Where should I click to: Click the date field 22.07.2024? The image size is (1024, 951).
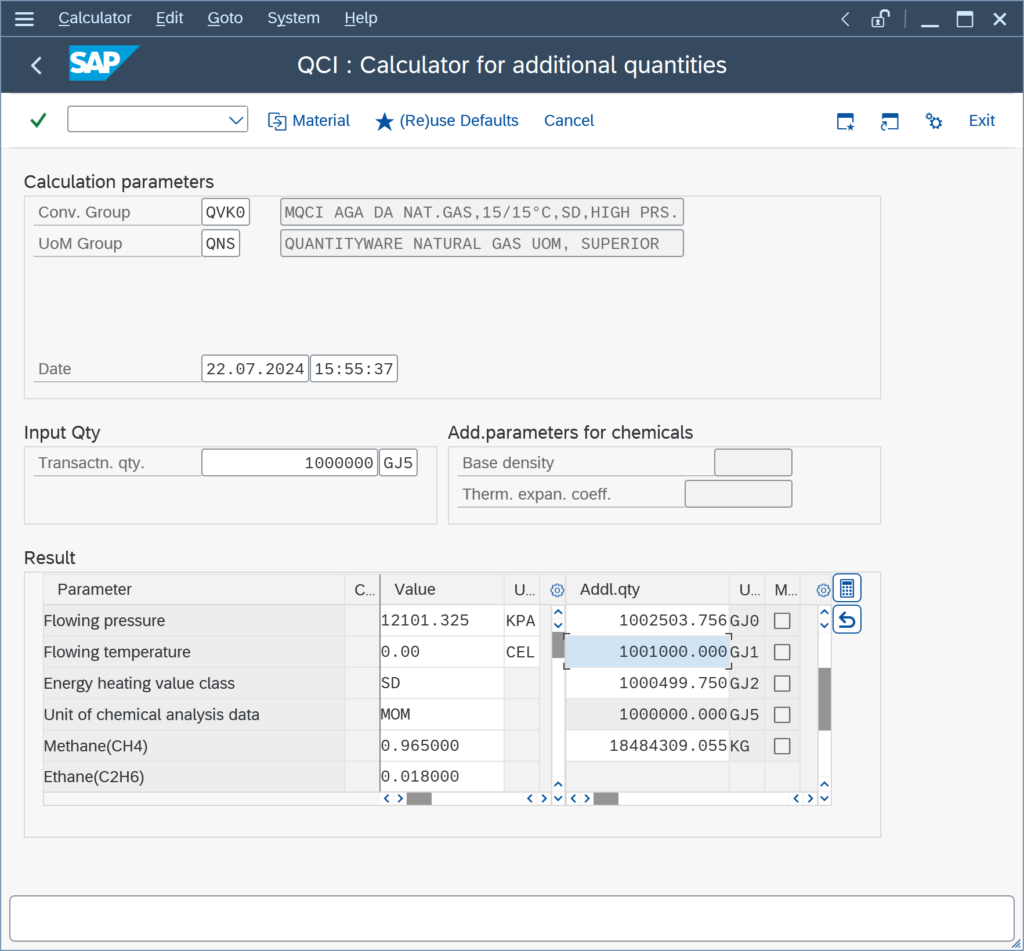coord(255,369)
